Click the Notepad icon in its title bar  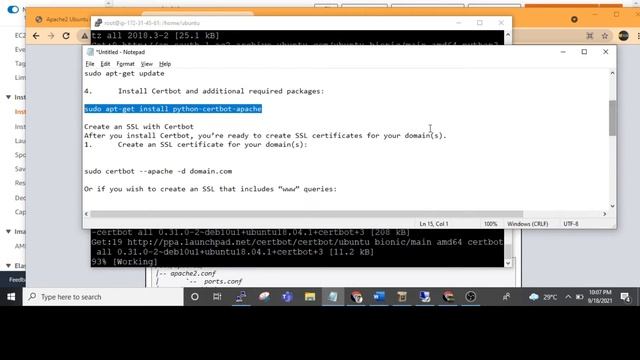pyautogui.click(x=90, y=52)
